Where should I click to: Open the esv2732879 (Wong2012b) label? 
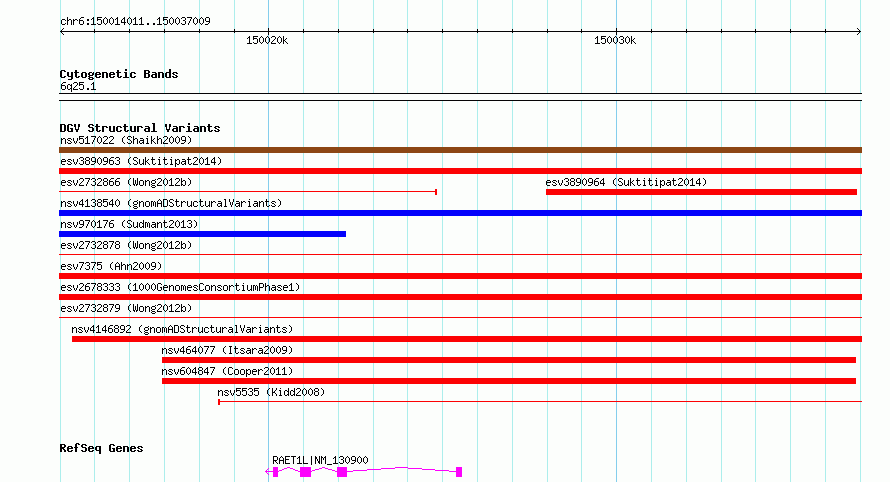126,308
